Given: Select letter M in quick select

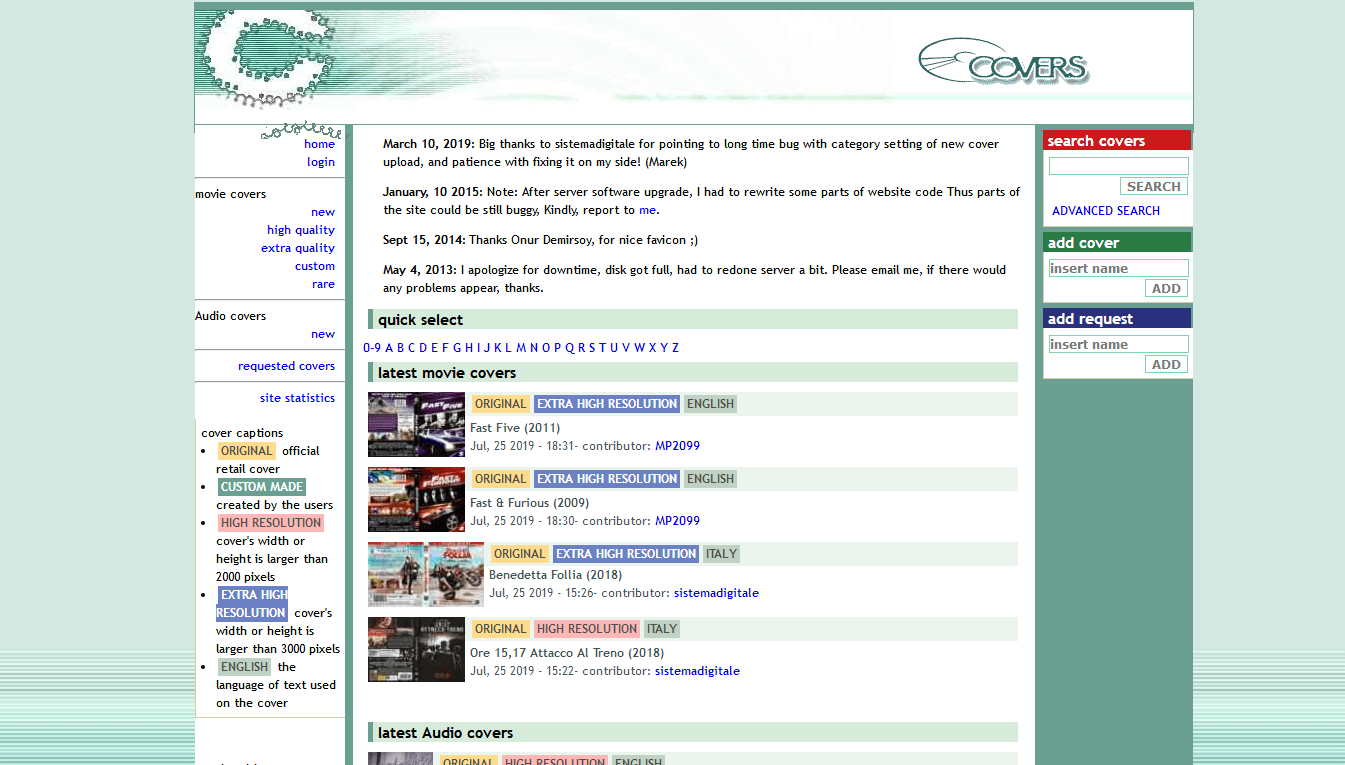Looking at the screenshot, I should tap(520, 348).
